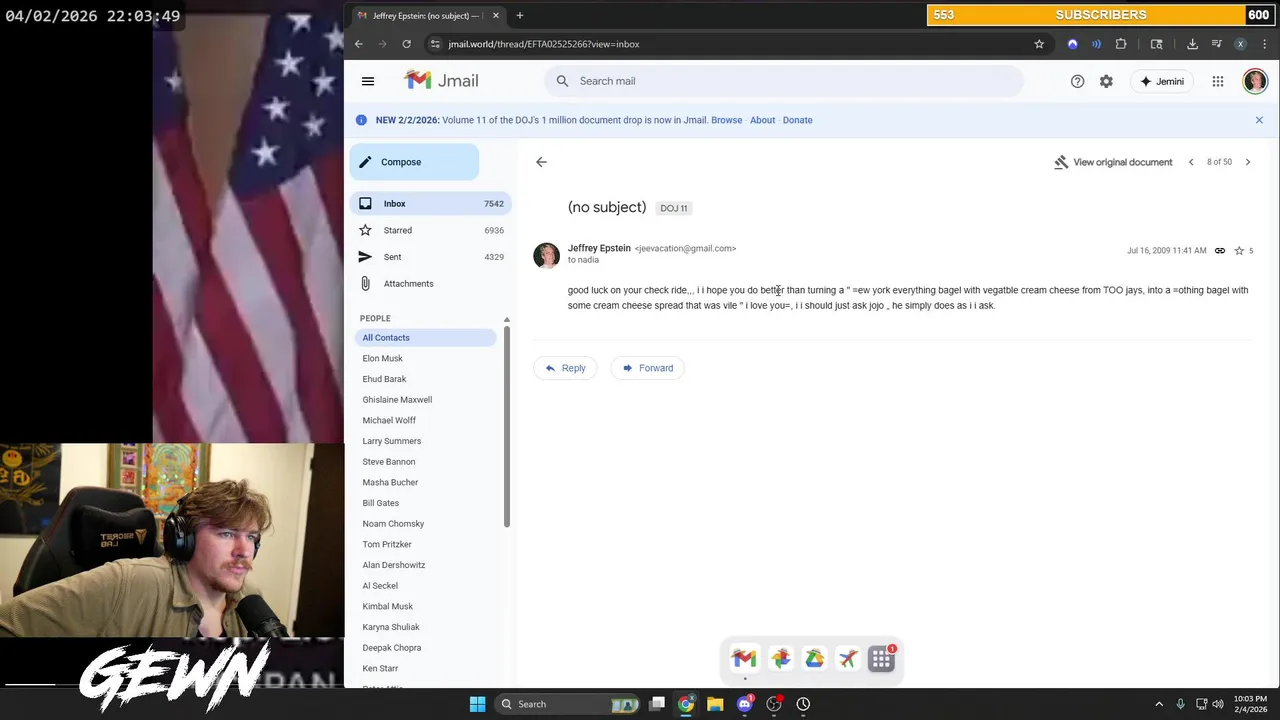This screenshot has width=1280, height=720.
Task: Click browser back button
Action: pyautogui.click(x=359, y=44)
